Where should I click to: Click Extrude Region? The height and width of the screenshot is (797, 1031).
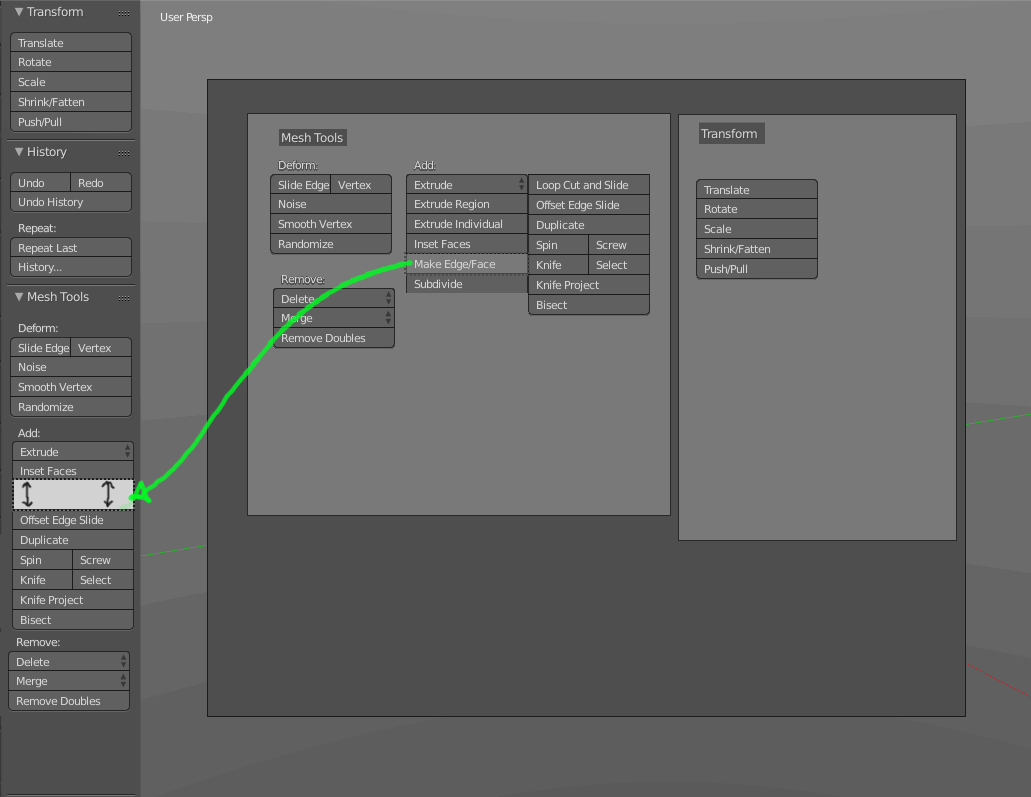point(466,204)
